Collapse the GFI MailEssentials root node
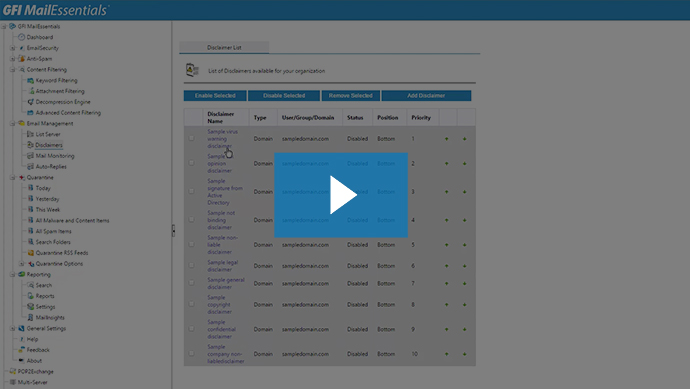 [x=4, y=26]
